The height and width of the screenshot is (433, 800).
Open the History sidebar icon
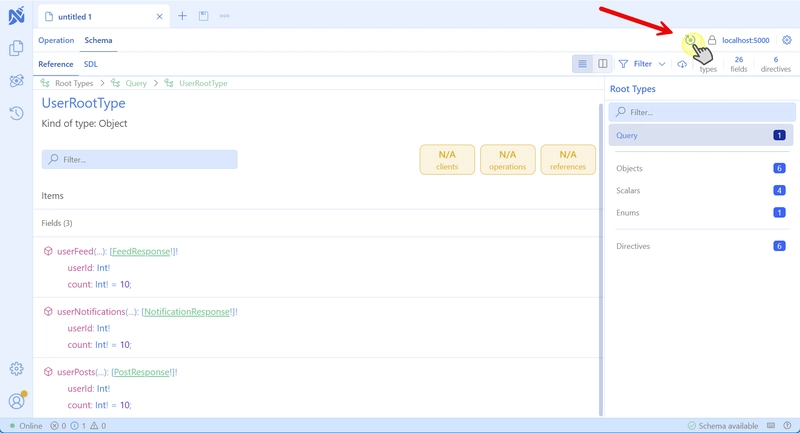coord(16,113)
